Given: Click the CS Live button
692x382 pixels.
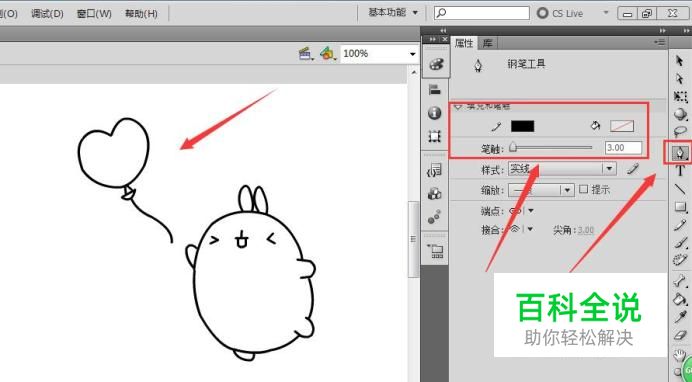Looking at the screenshot, I should [x=560, y=13].
